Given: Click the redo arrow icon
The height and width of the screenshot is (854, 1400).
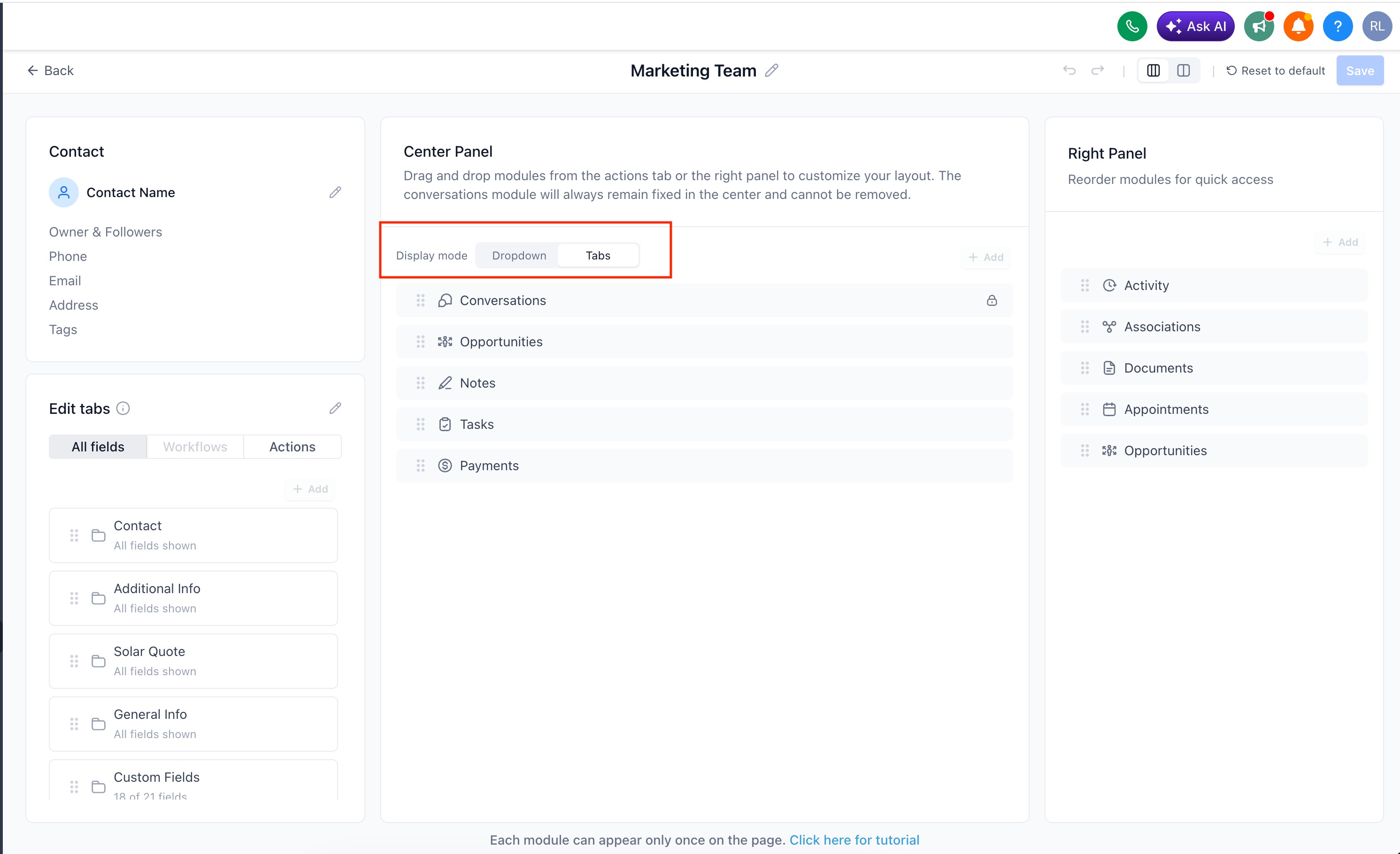Looking at the screenshot, I should point(1098,70).
